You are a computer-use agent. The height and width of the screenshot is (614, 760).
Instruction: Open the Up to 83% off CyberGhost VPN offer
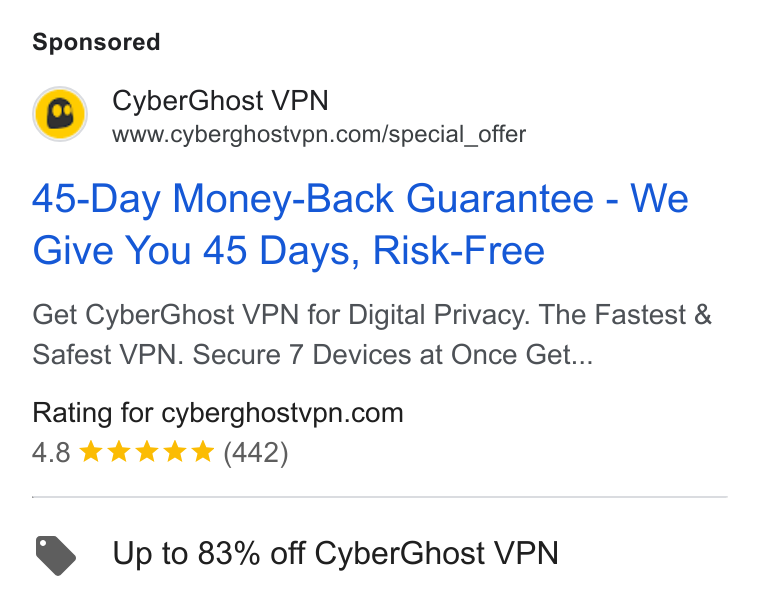tap(335, 553)
